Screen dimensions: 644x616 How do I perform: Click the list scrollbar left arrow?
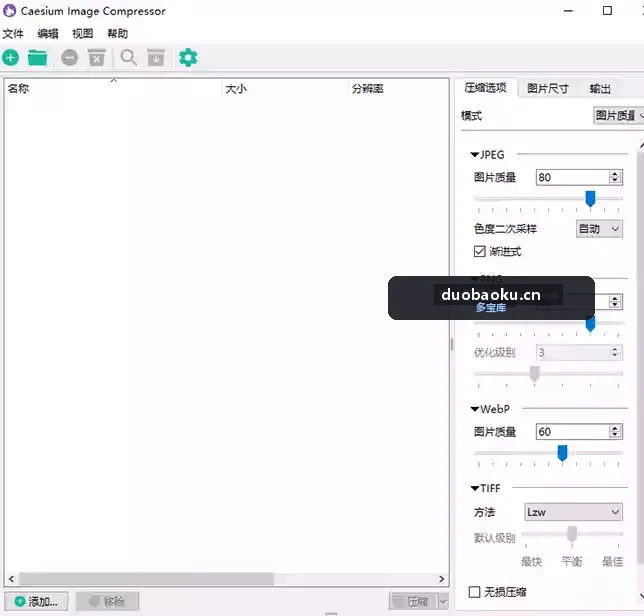coord(12,579)
